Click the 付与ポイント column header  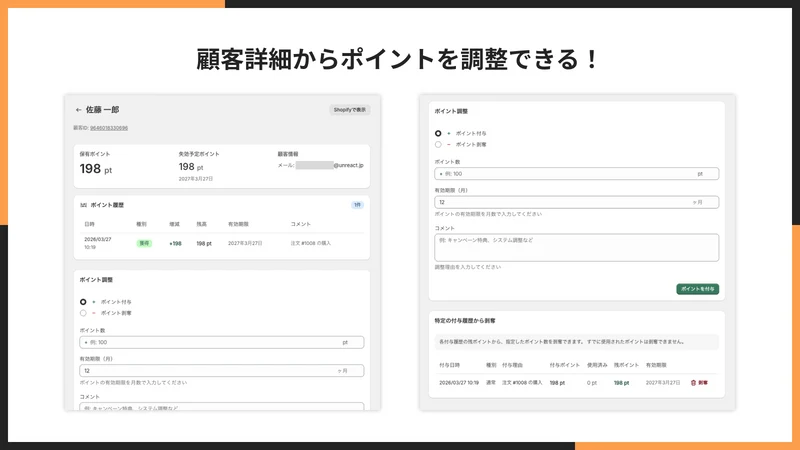tap(564, 365)
